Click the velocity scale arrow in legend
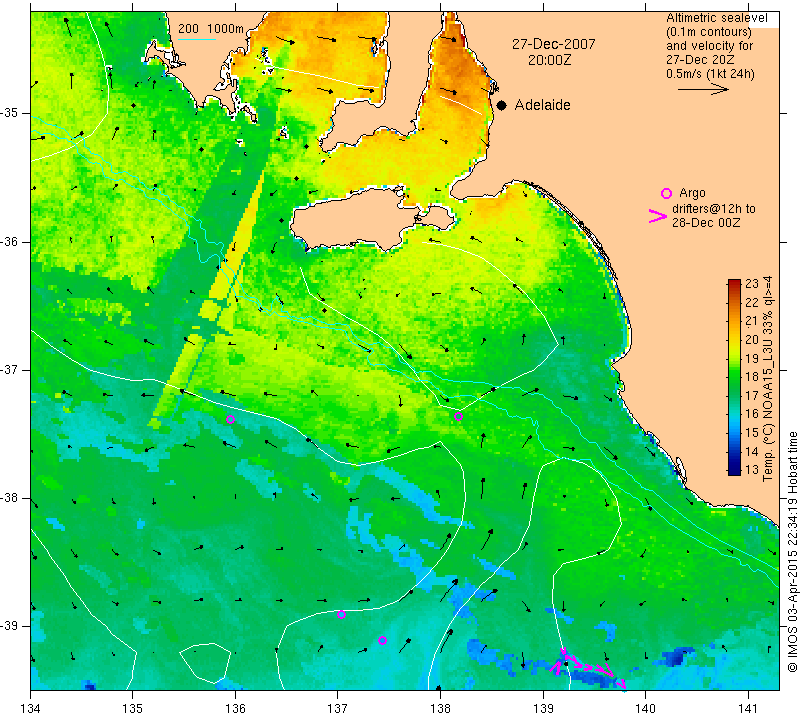The height and width of the screenshot is (720, 800). click(703, 89)
